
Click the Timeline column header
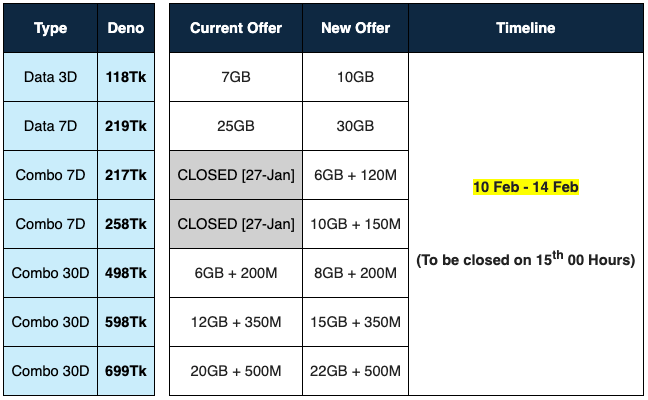point(525,28)
